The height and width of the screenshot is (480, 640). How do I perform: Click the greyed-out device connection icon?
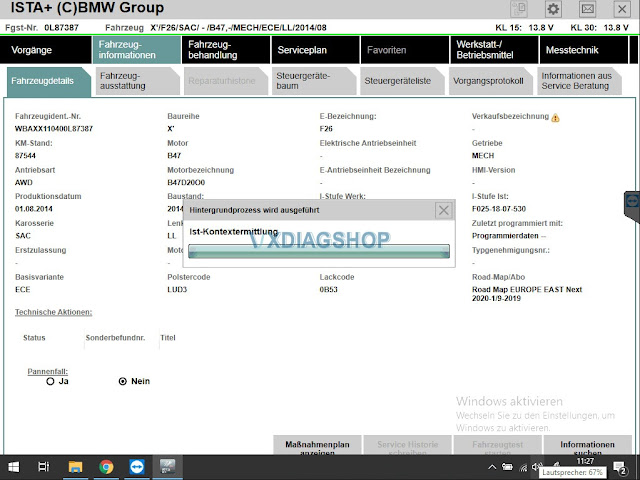(x=519, y=9)
